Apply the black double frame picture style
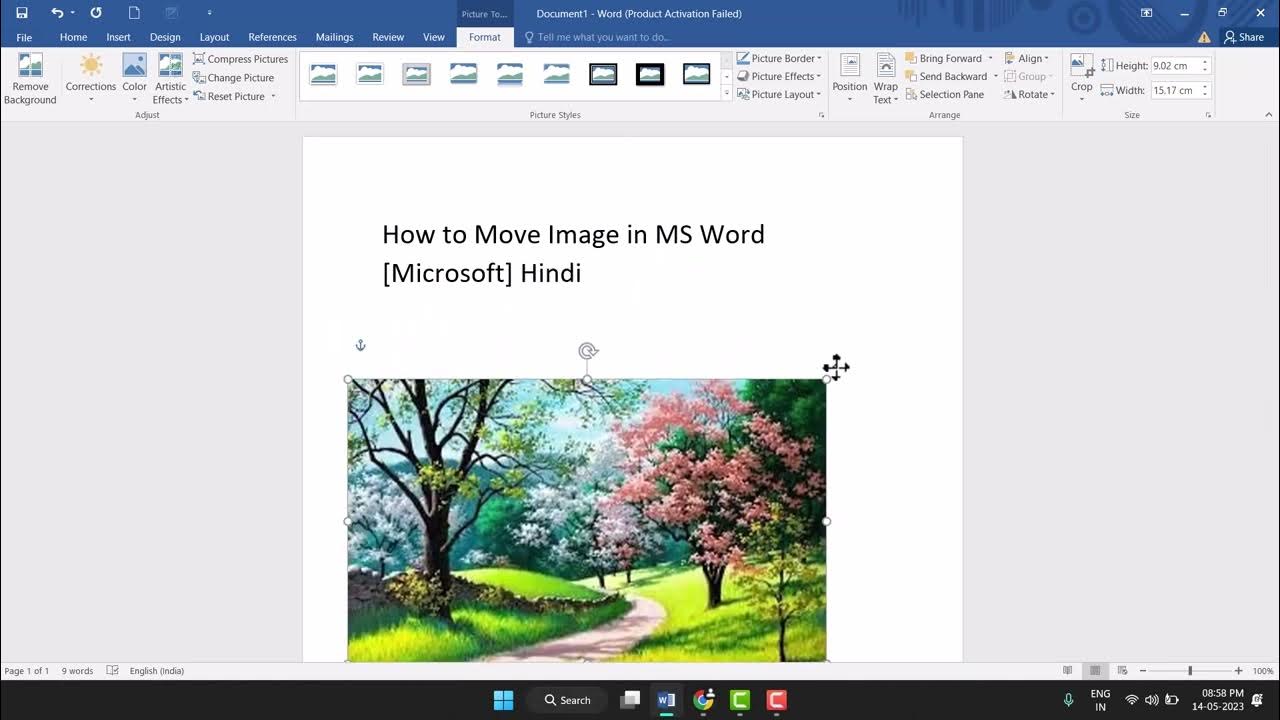 coord(603,74)
